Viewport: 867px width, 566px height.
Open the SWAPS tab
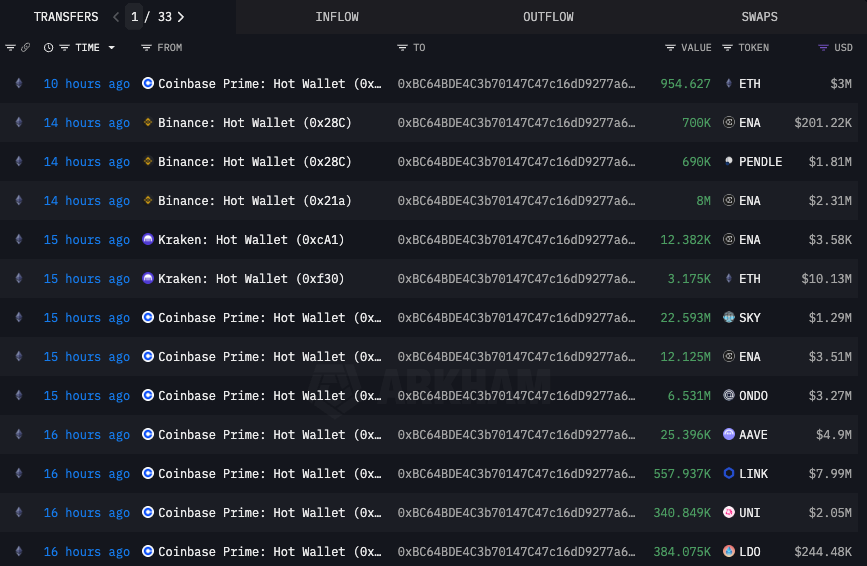pyautogui.click(x=759, y=17)
